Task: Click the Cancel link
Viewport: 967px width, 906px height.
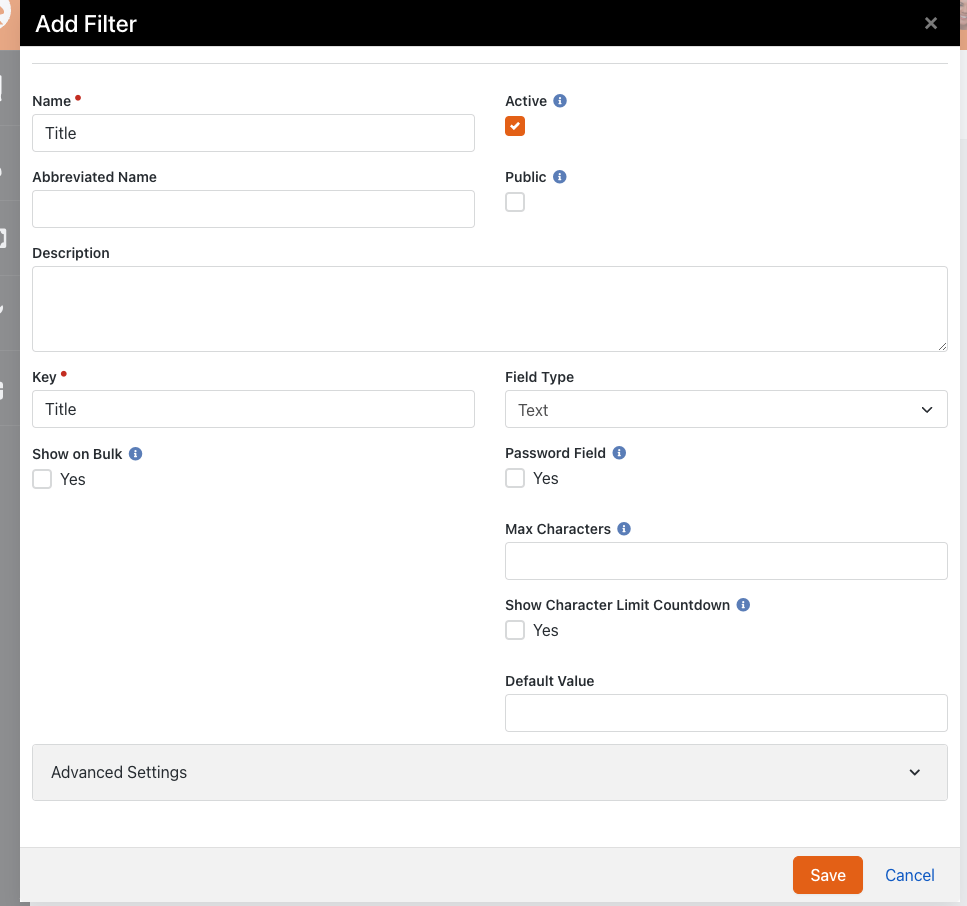Action: [x=910, y=875]
